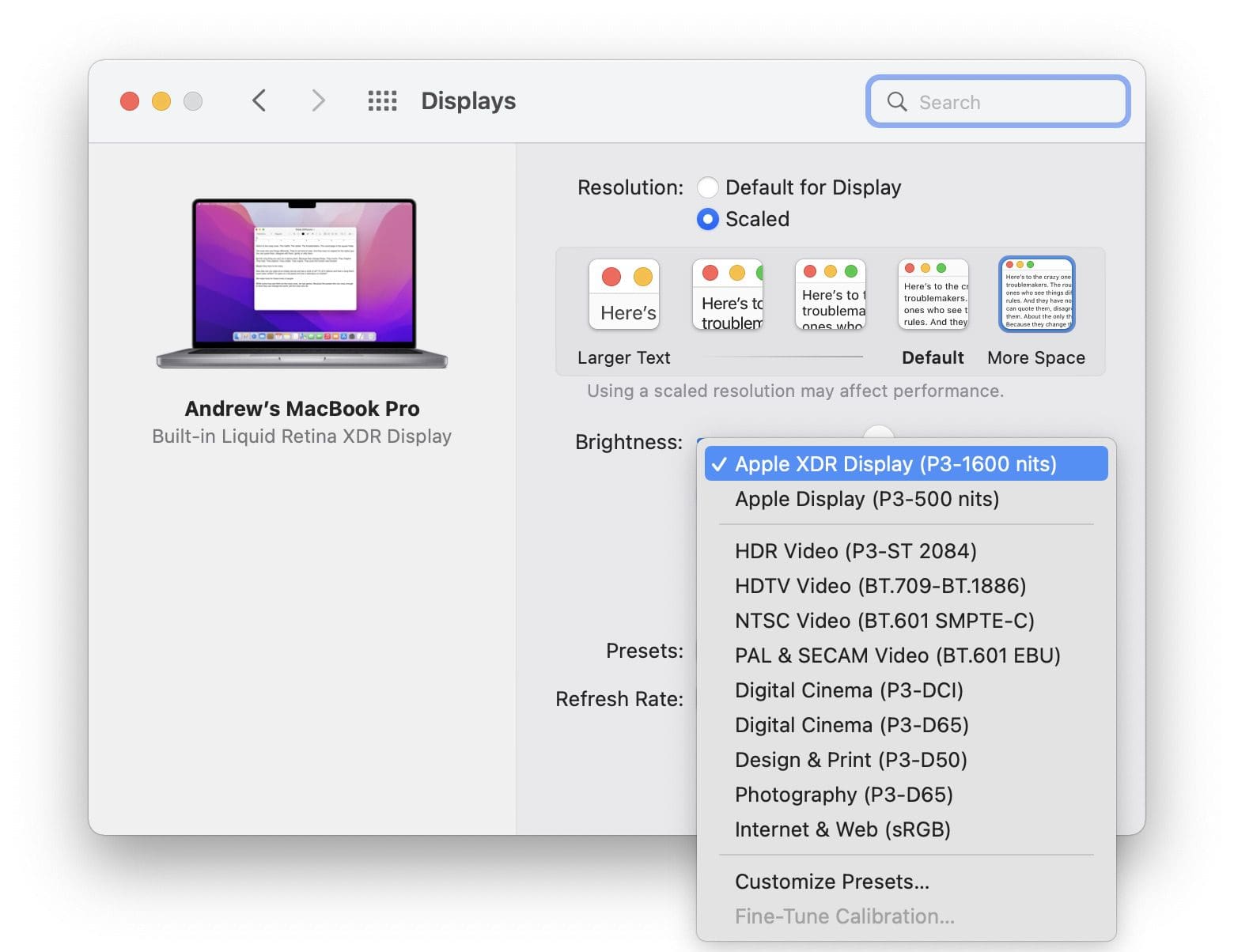Viewport: 1234px width, 952px height.
Task: Minimize the Displays window
Action: 161,101
